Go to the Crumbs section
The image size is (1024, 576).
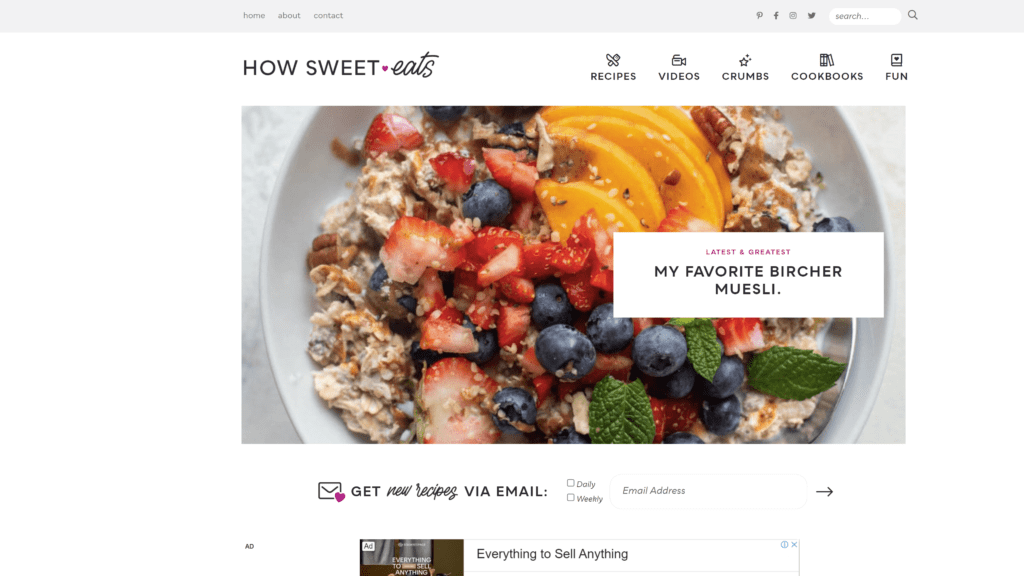(x=745, y=68)
